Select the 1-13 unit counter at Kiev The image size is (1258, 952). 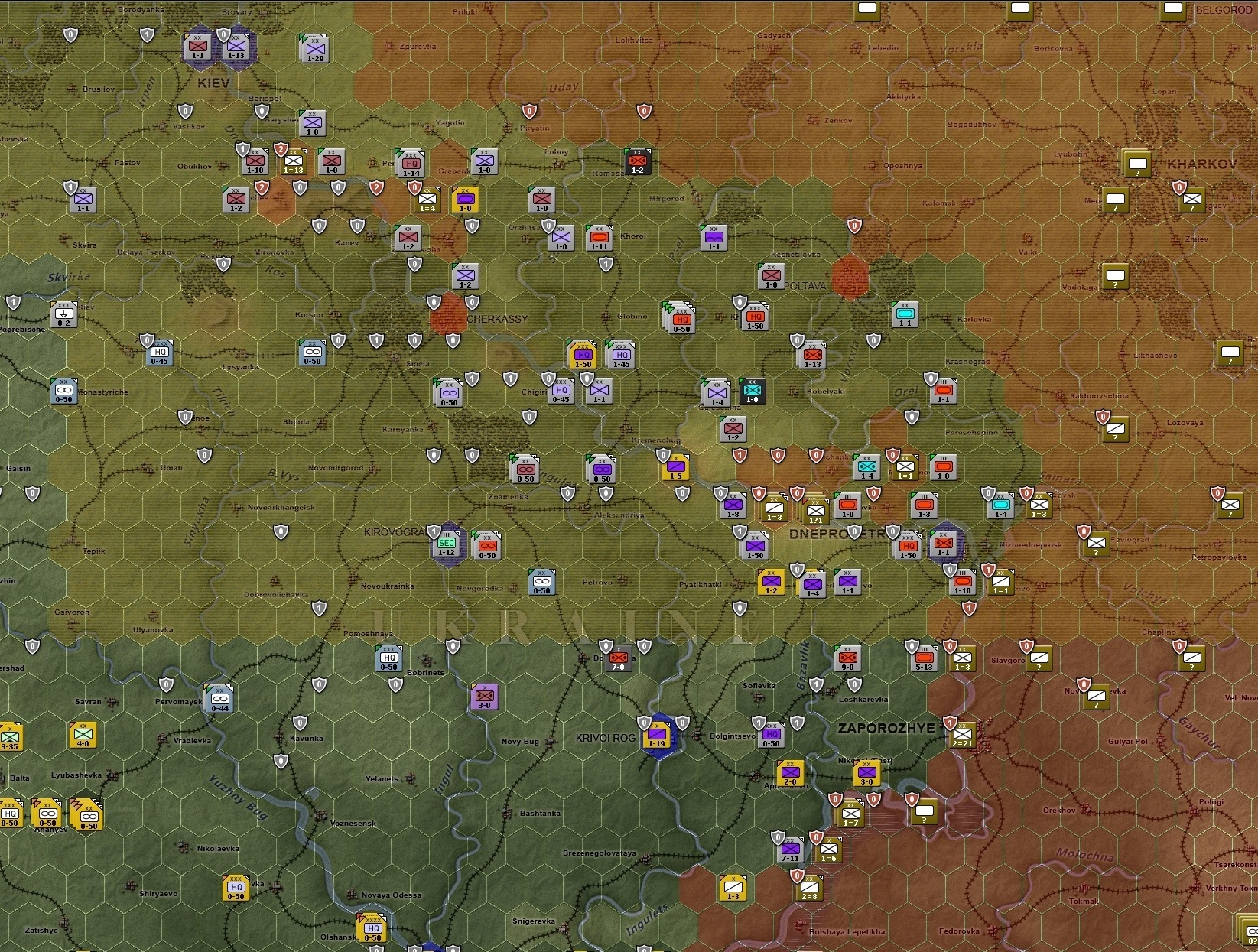[x=236, y=48]
